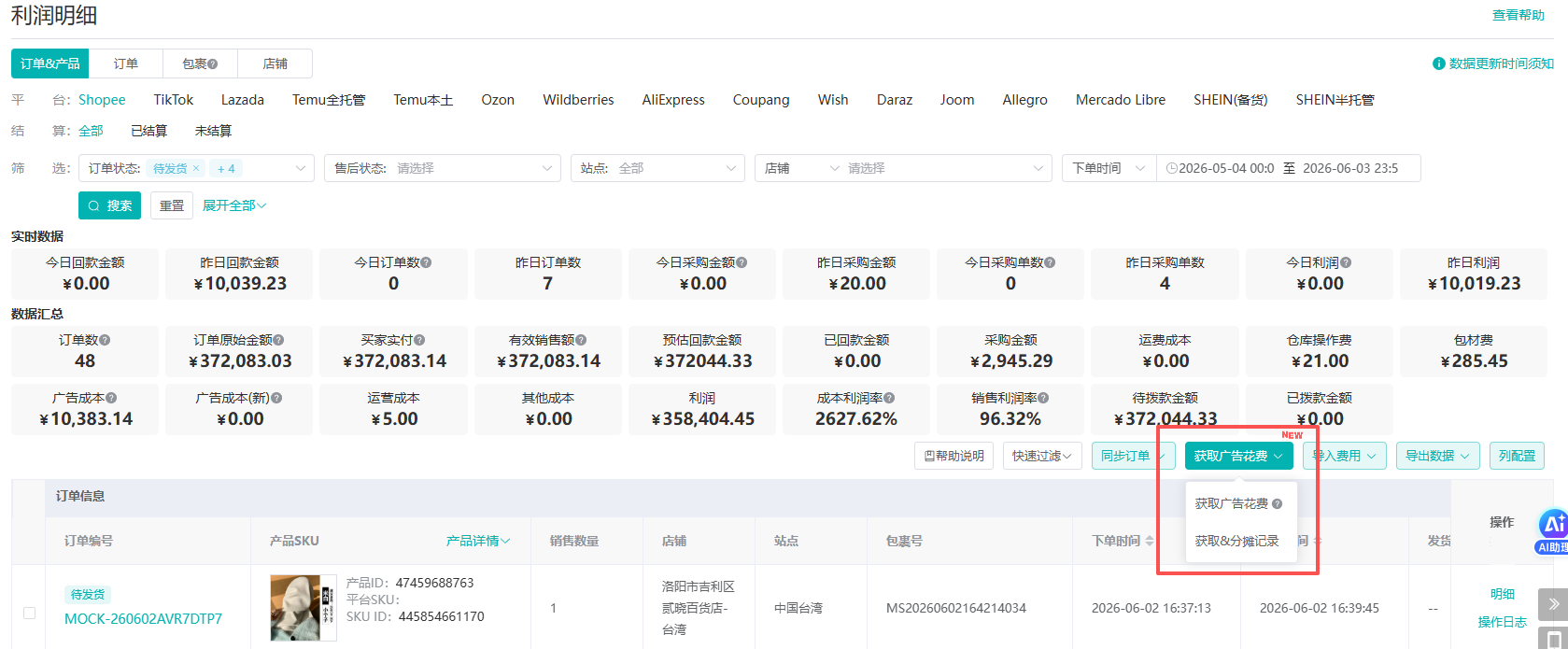
Task: Click help icon in 获取广告花费 menu item
Action: point(1278,504)
